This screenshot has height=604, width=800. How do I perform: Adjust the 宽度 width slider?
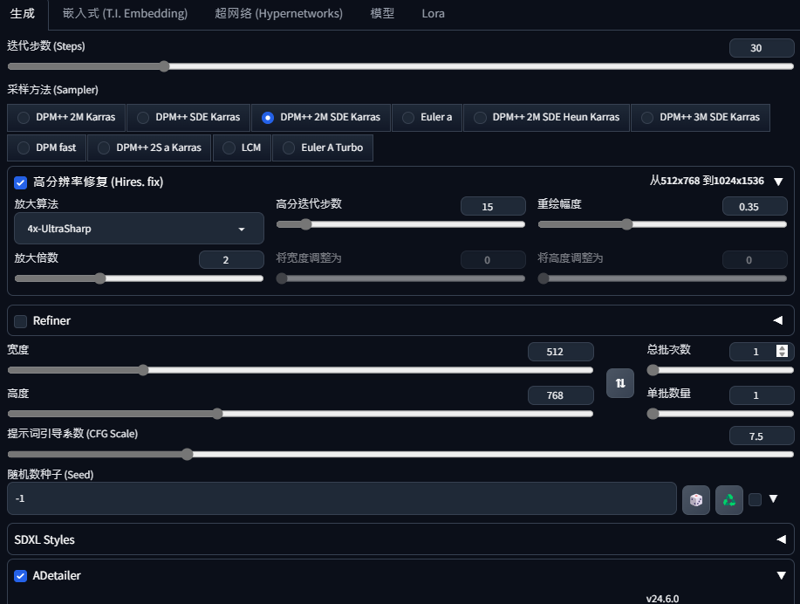click(x=300, y=370)
